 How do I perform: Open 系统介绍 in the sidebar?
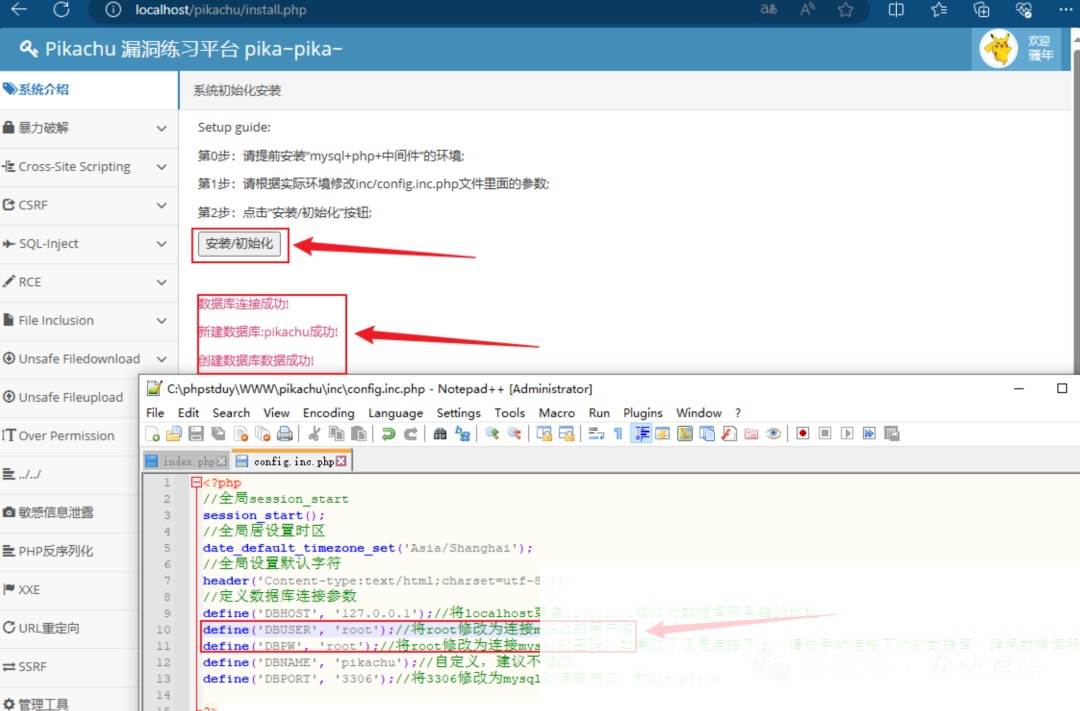coord(89,90)
